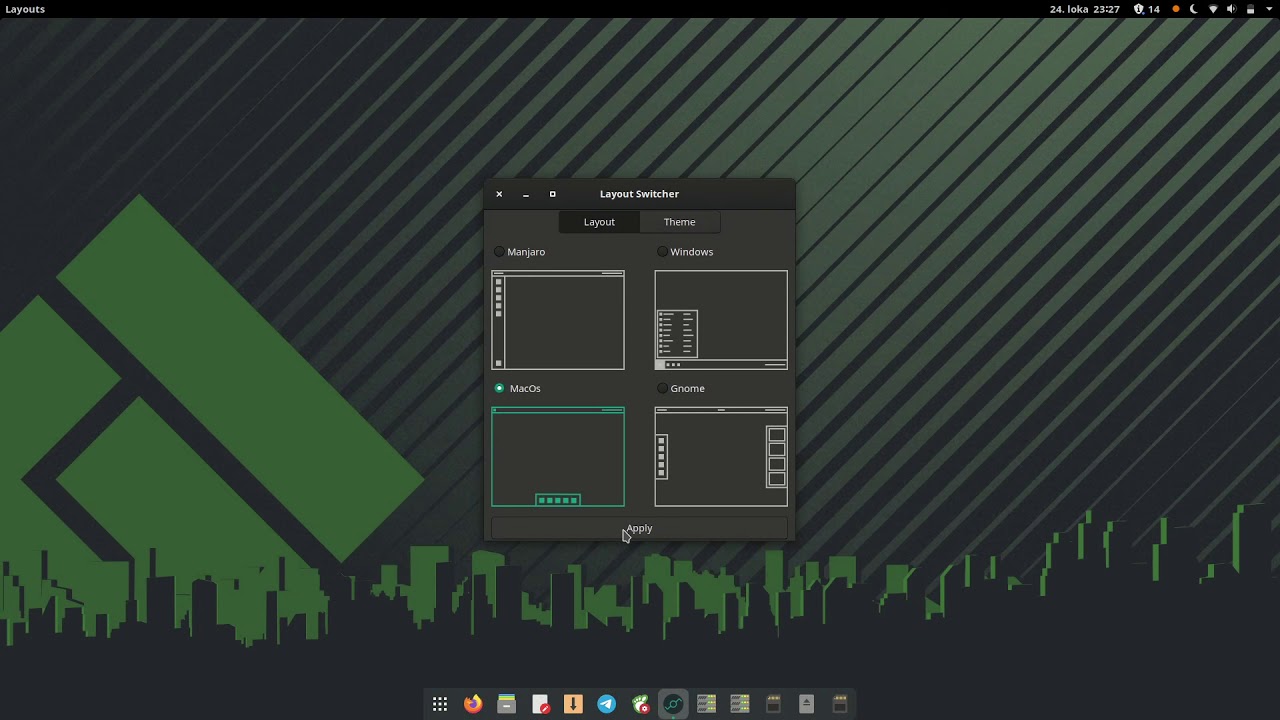The height and width of the screenshot is (720, 1280).
Task: Open the eject-symbol drive icon in dock
Action: coord(807,704)
